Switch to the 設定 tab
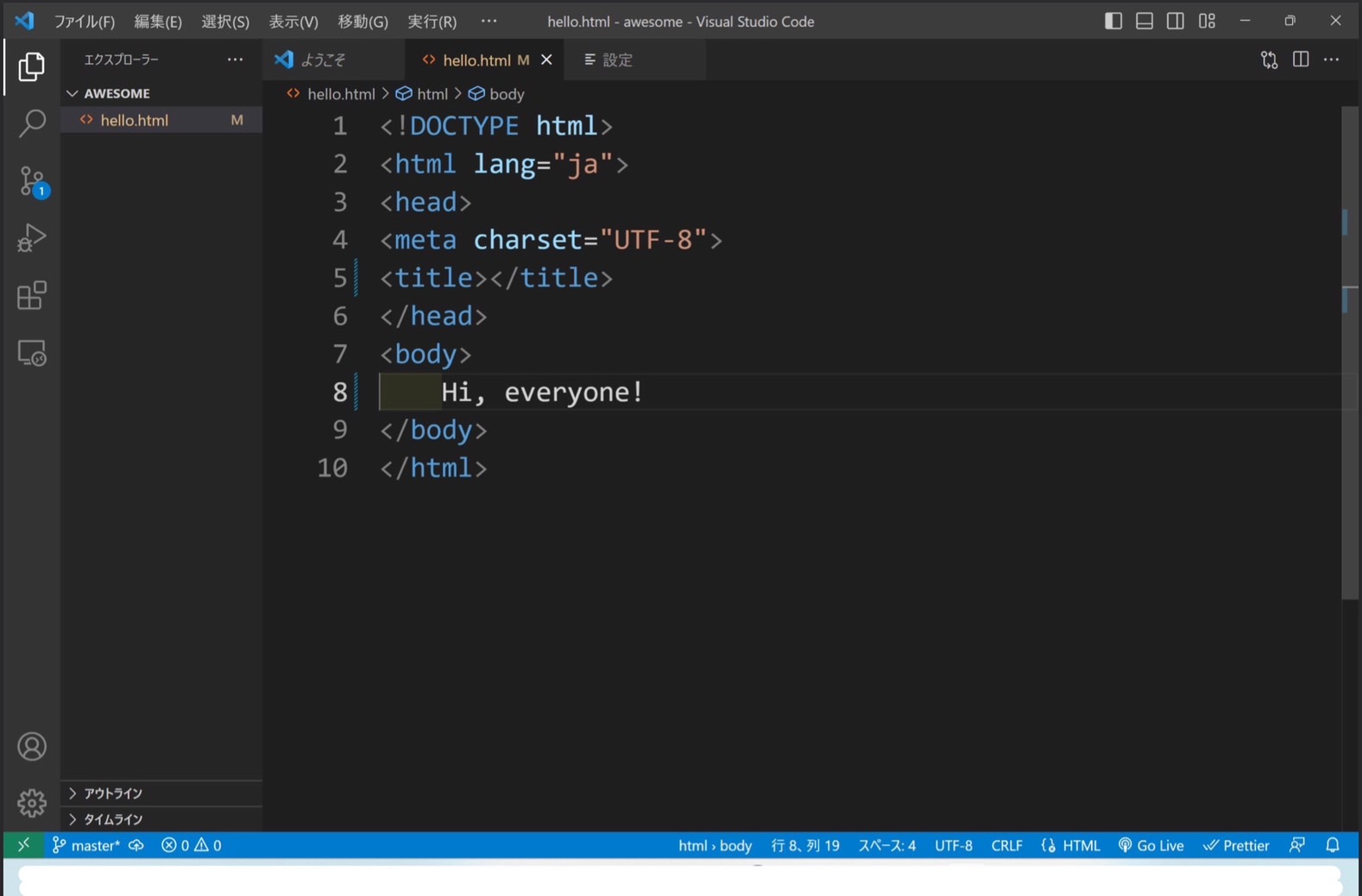Screen dimensions: 1362x896 click(x=634, y=60)
